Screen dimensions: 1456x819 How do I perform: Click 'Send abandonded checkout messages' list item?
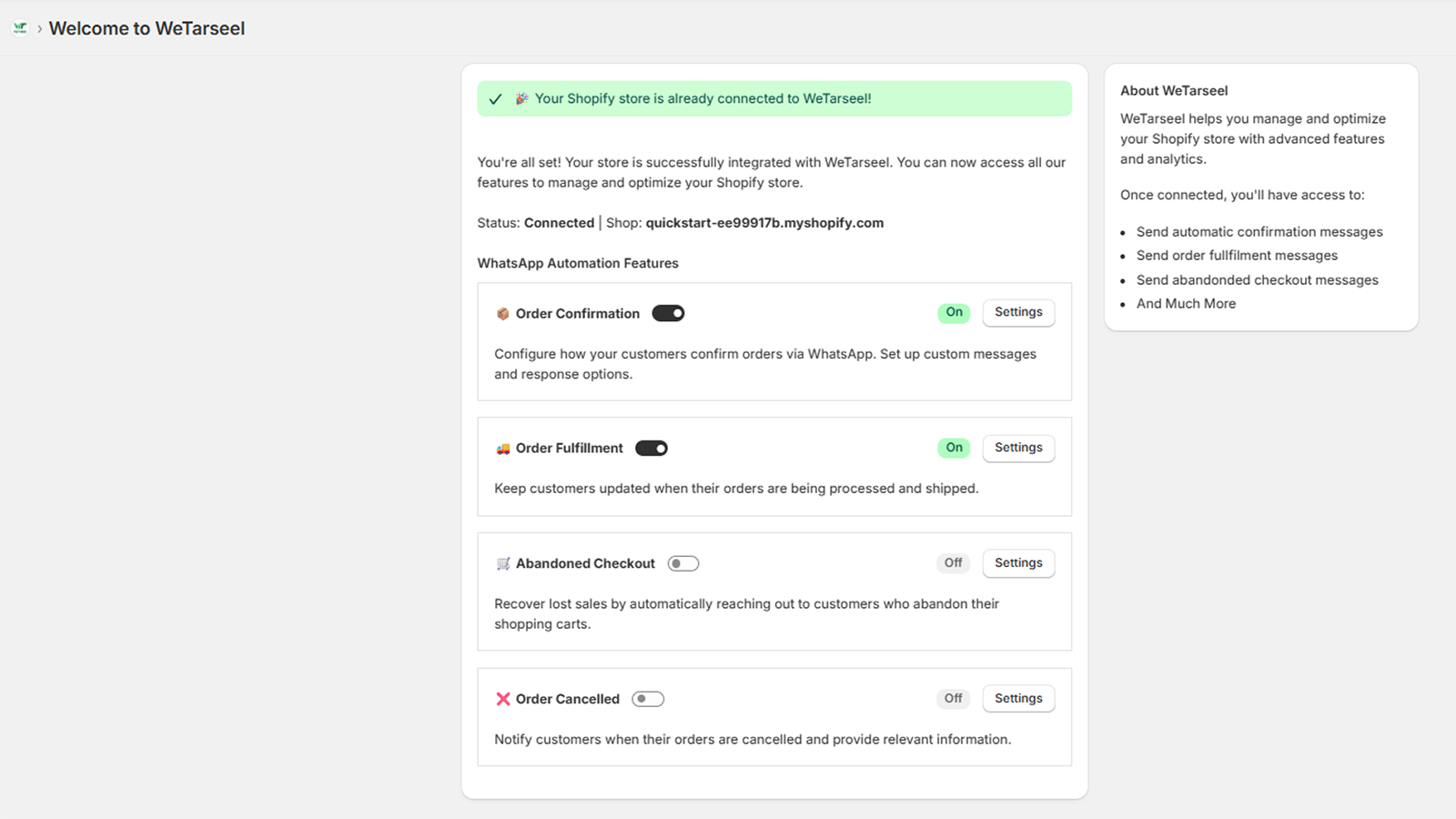point(1257,280)
